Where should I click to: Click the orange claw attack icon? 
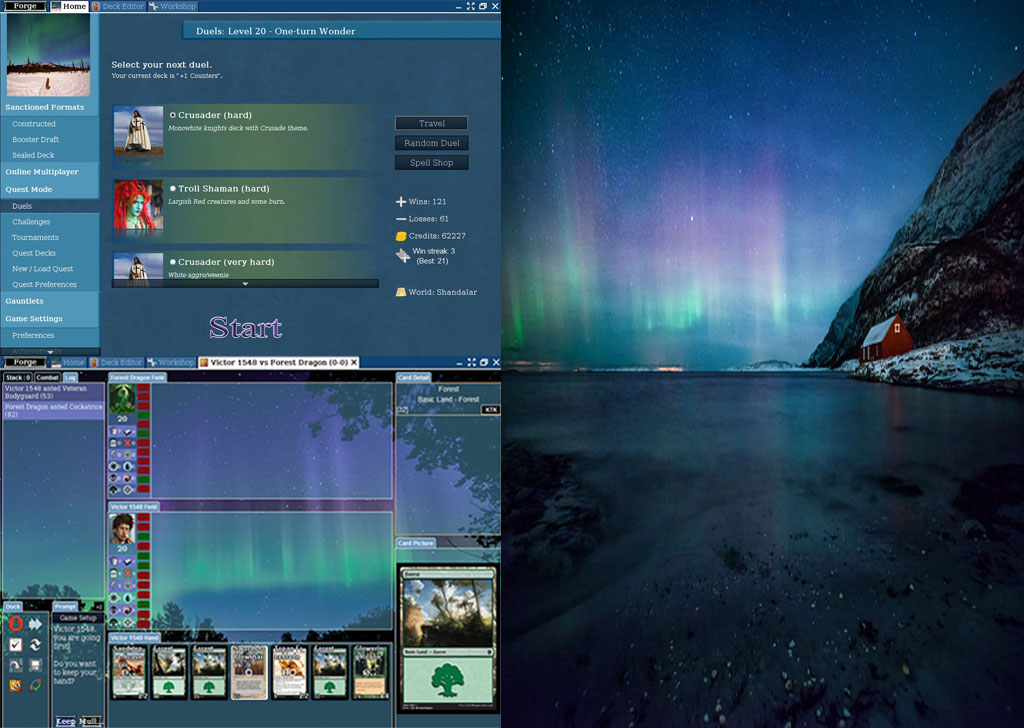[15, 685]
